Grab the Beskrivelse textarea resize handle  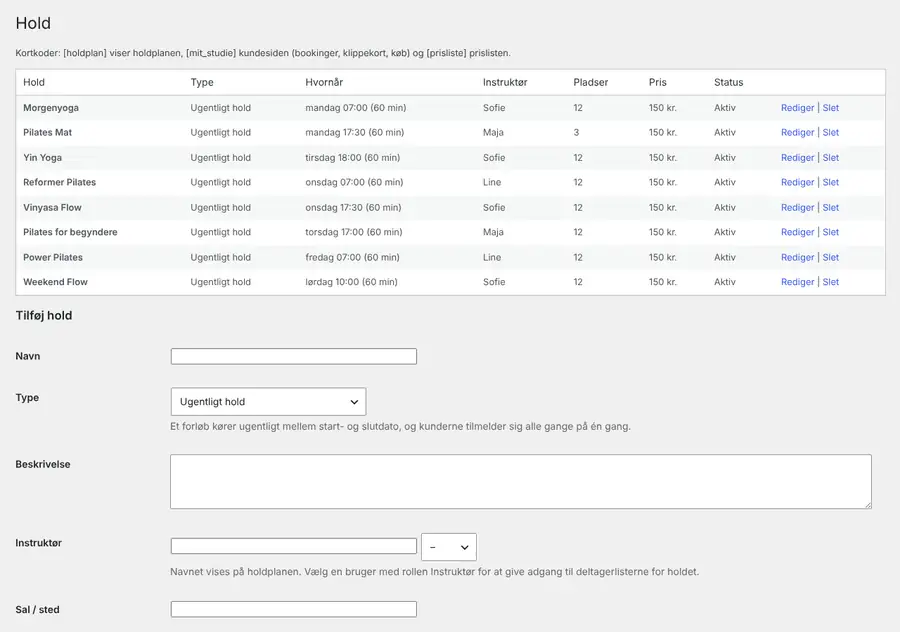(x=868, y=505)
